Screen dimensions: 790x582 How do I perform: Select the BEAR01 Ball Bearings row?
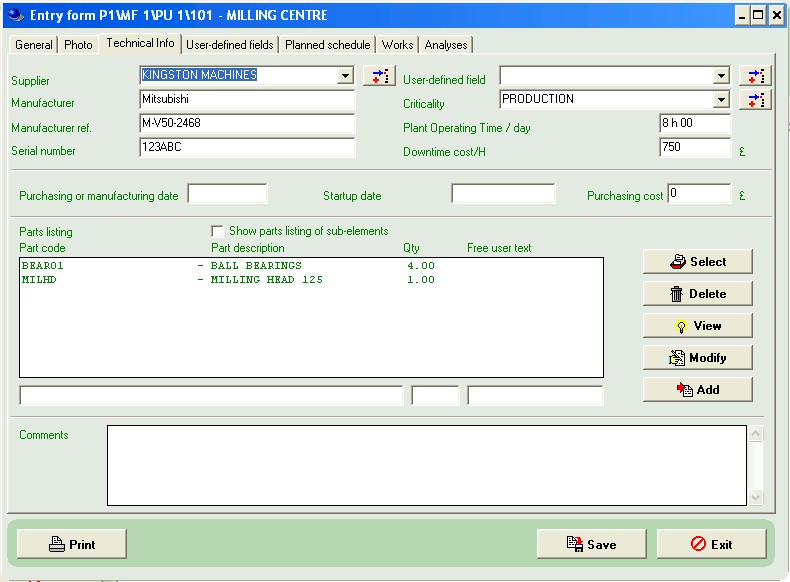[x=311, y=266]
